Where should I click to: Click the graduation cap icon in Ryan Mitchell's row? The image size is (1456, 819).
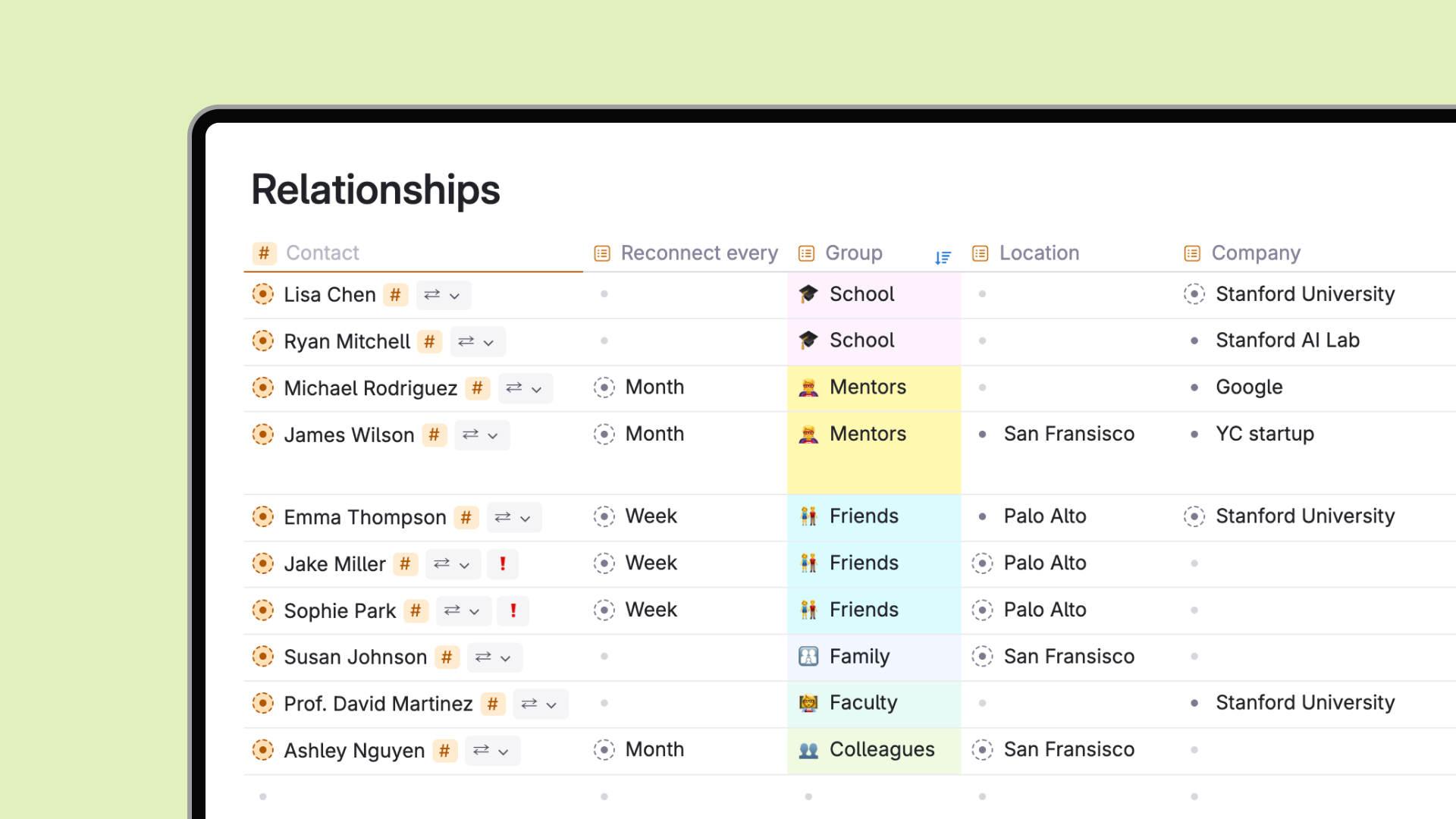coord(808,340)
